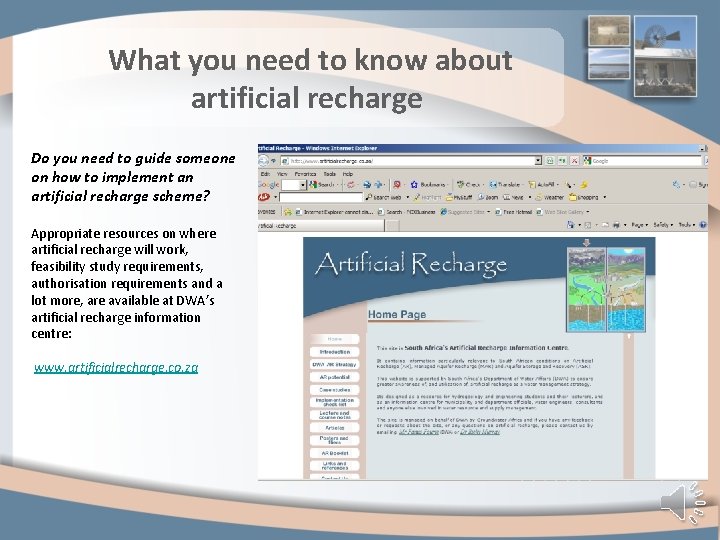Open the Page dropdown on command bar
The width and height of the screenshot is (720, 540).
[640, 225]
